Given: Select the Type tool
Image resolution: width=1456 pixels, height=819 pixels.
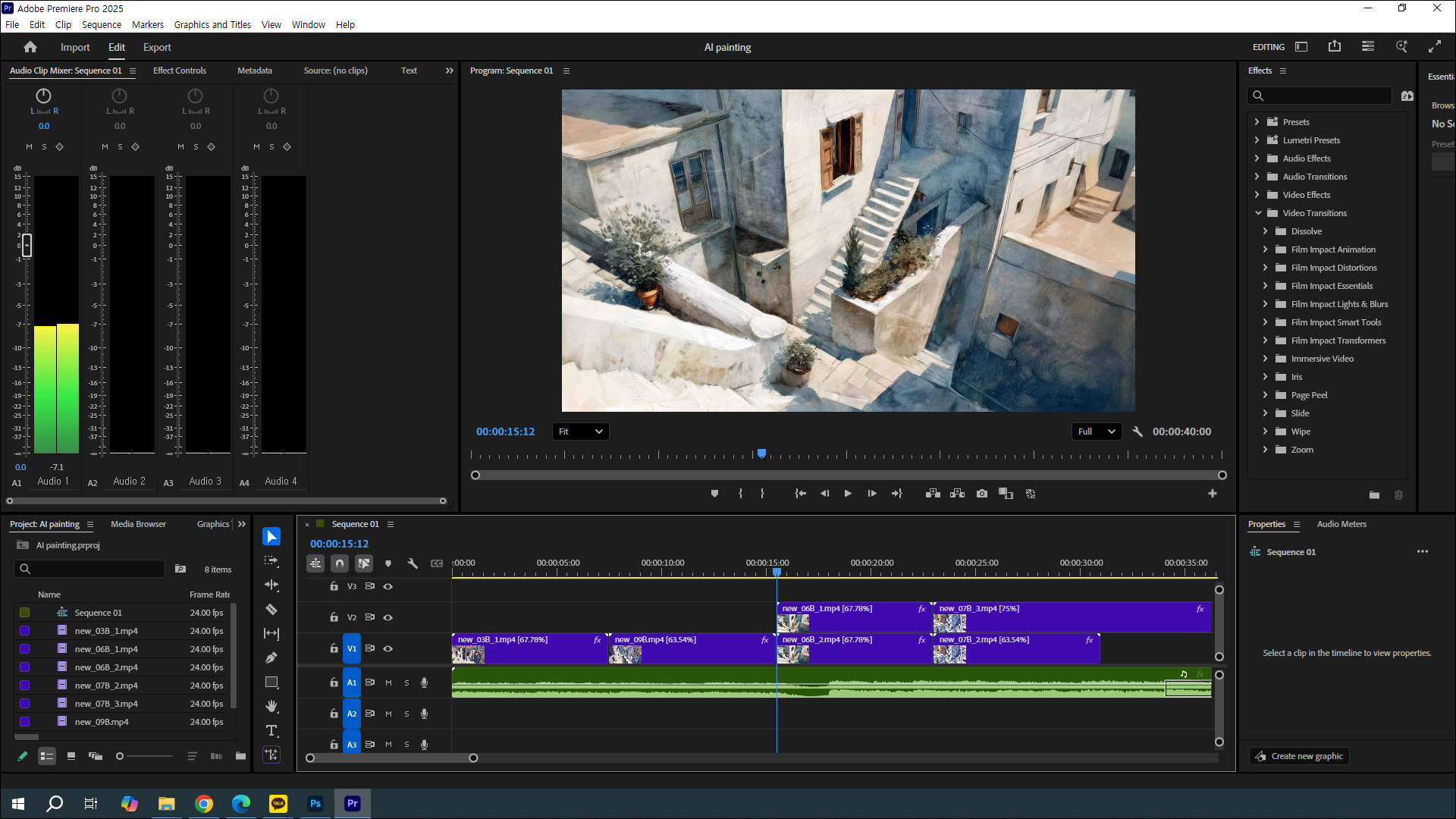Looking at the screenshot, I should [271, 730].
